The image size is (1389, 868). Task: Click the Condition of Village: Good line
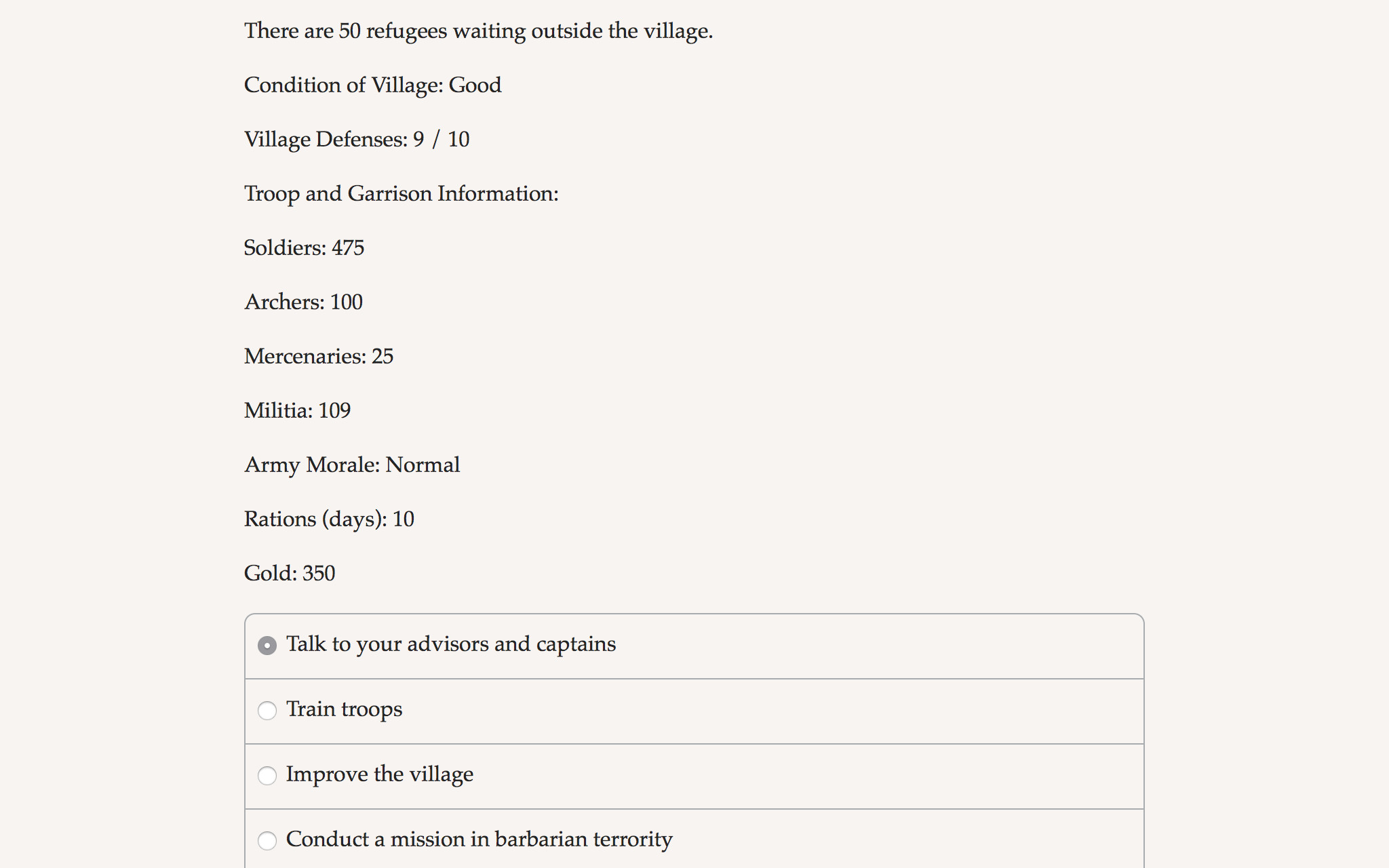372,85
